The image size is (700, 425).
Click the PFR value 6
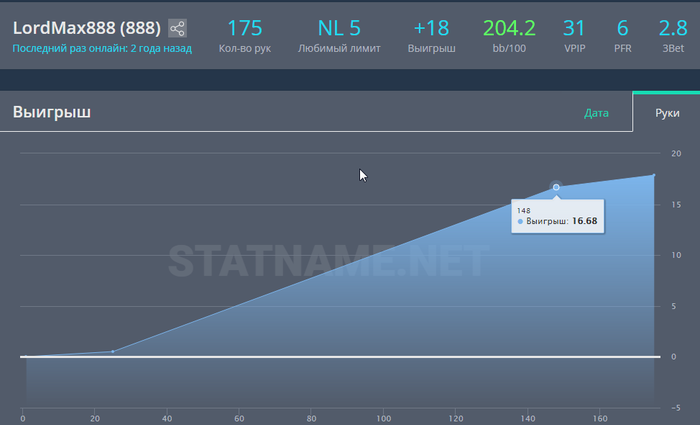coord(622,28)
